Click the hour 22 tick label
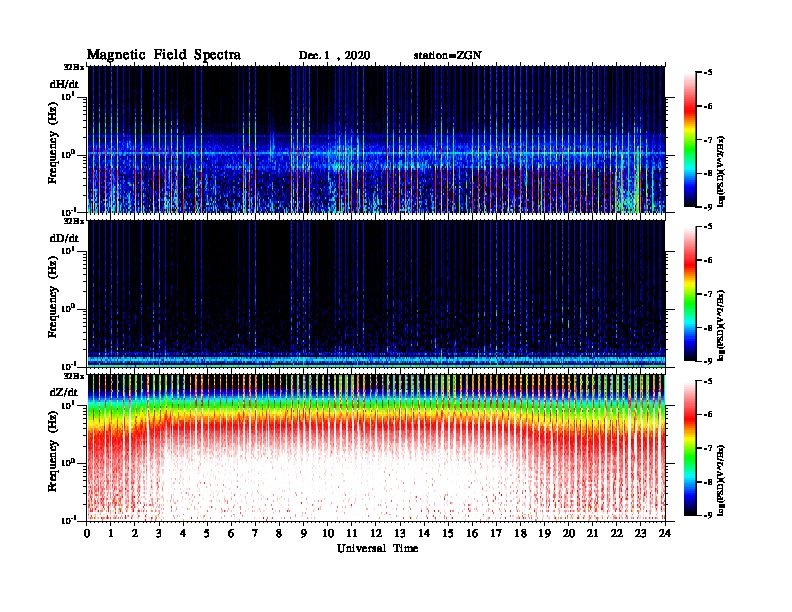Image resolution: width=792 pixels, height=612 pixels. (x=617, y=534)
